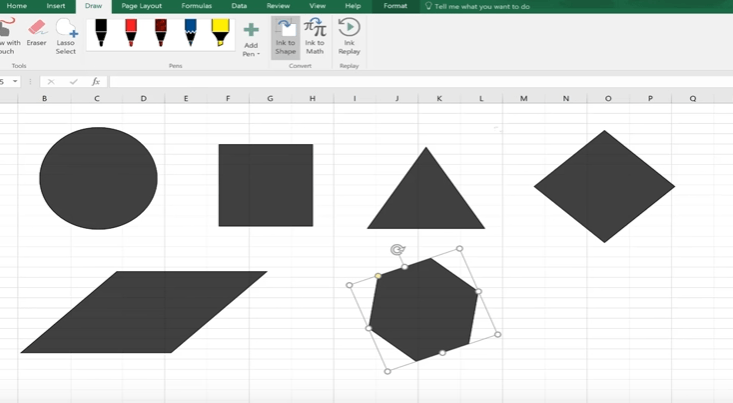Open the Ink to Math converter
Image resolution: width=733 pixels, height=403 pixels.
tap(315, 36)
